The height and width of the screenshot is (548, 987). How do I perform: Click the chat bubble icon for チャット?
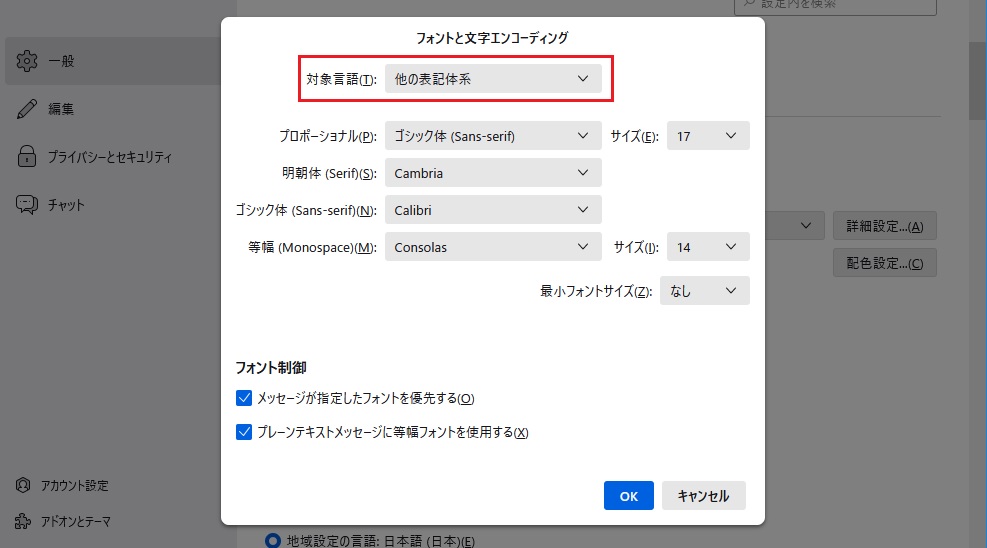tap(27, 205)
